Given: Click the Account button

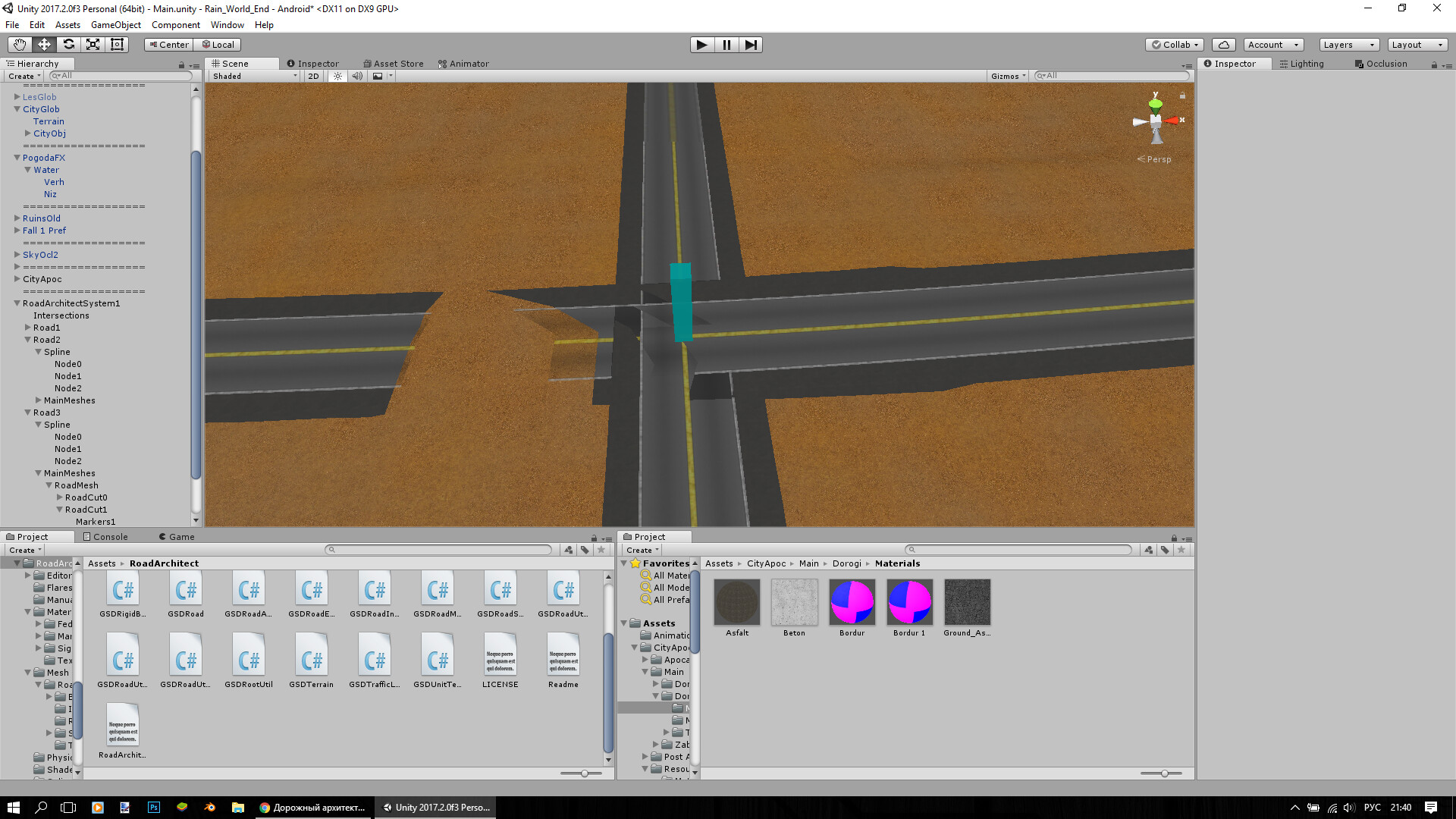Looking at the screenshot, I should [x=1272, y=44].
